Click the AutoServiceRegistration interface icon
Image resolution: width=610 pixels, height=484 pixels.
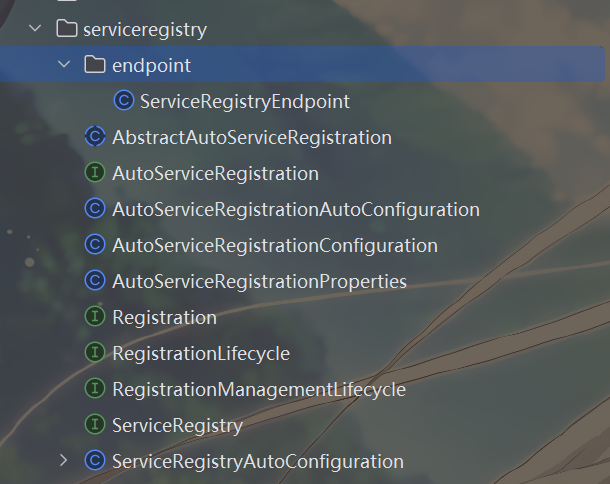point(95,173)
